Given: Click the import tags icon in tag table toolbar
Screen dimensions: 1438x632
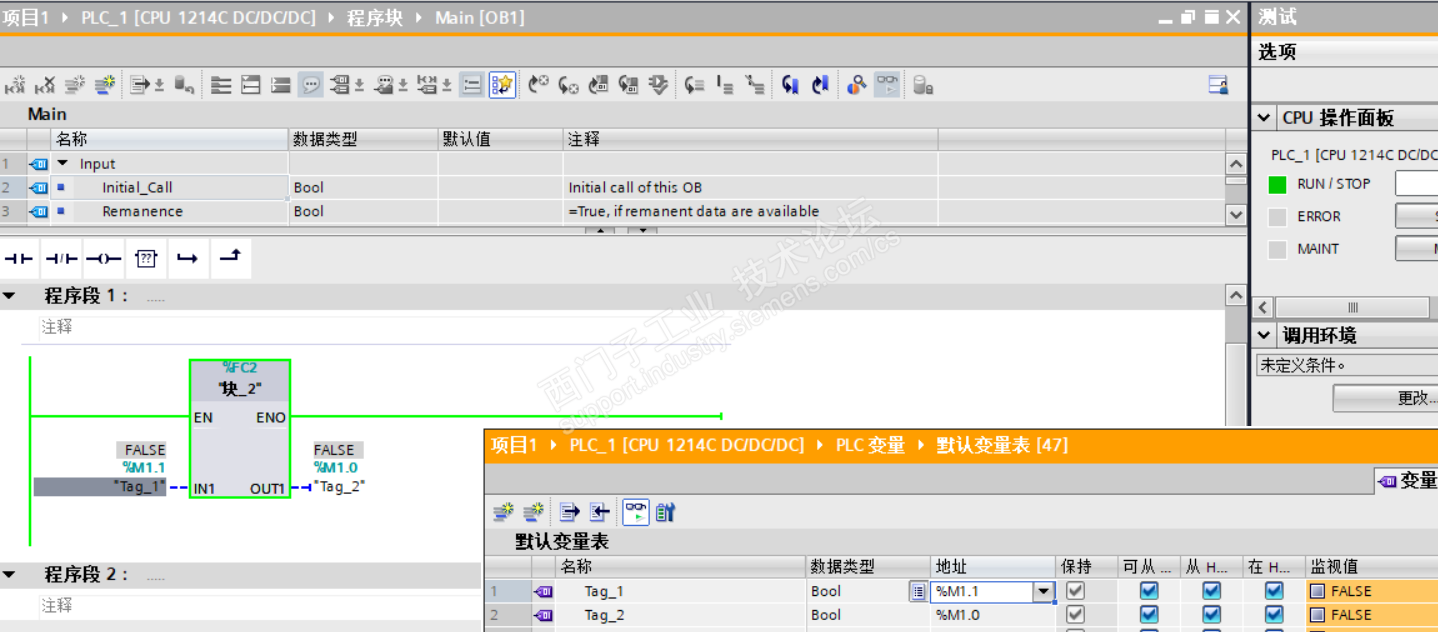Looking at the screenshot, I should click(x=599, y=513).
